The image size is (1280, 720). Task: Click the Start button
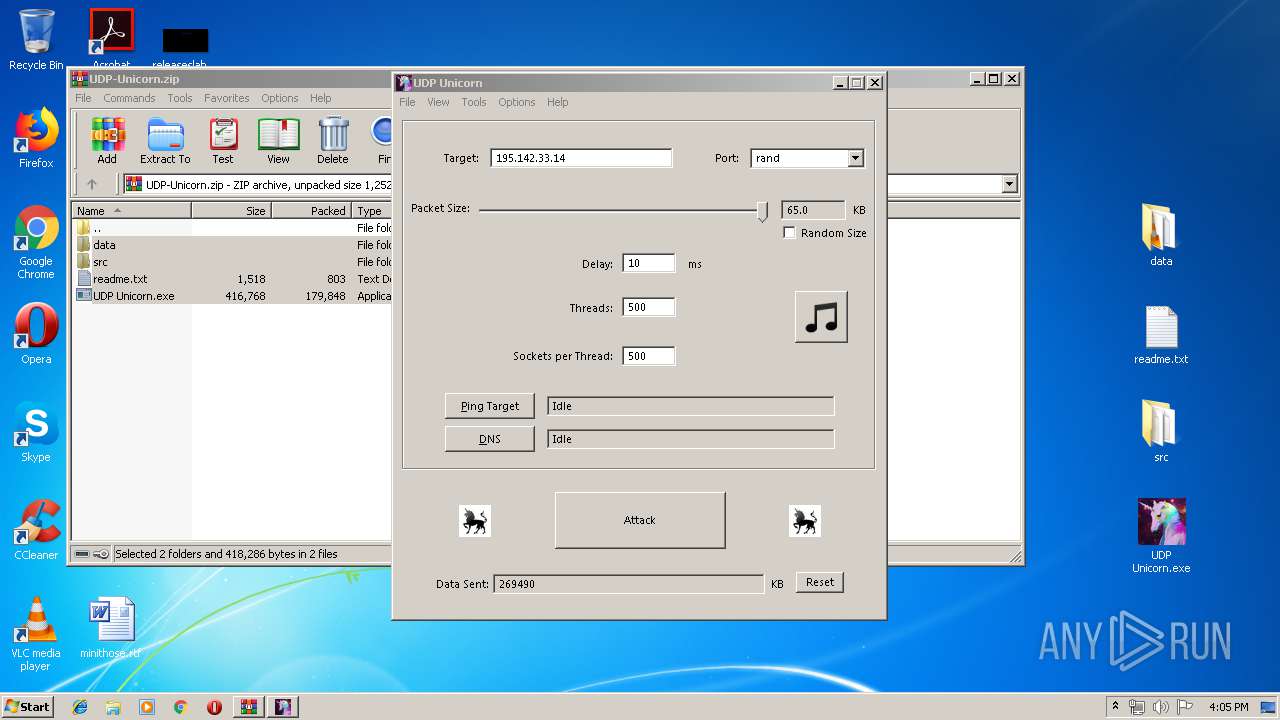(27, 707)
